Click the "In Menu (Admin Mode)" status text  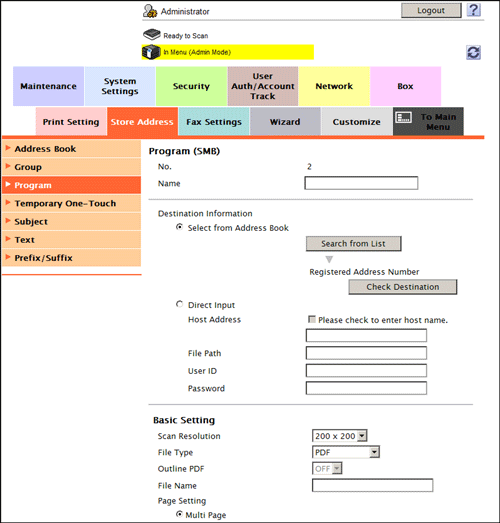(x=197, y=52)
